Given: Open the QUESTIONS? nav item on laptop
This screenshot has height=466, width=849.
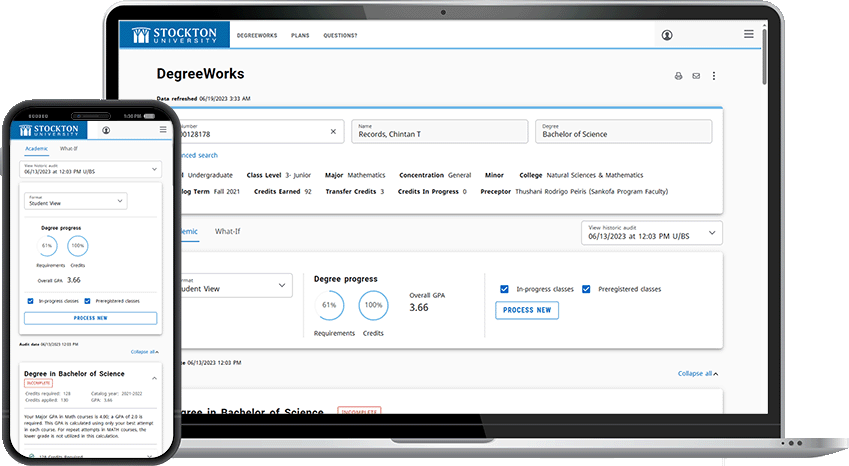Looking at the screenshot, I should [x=340, y=35].
